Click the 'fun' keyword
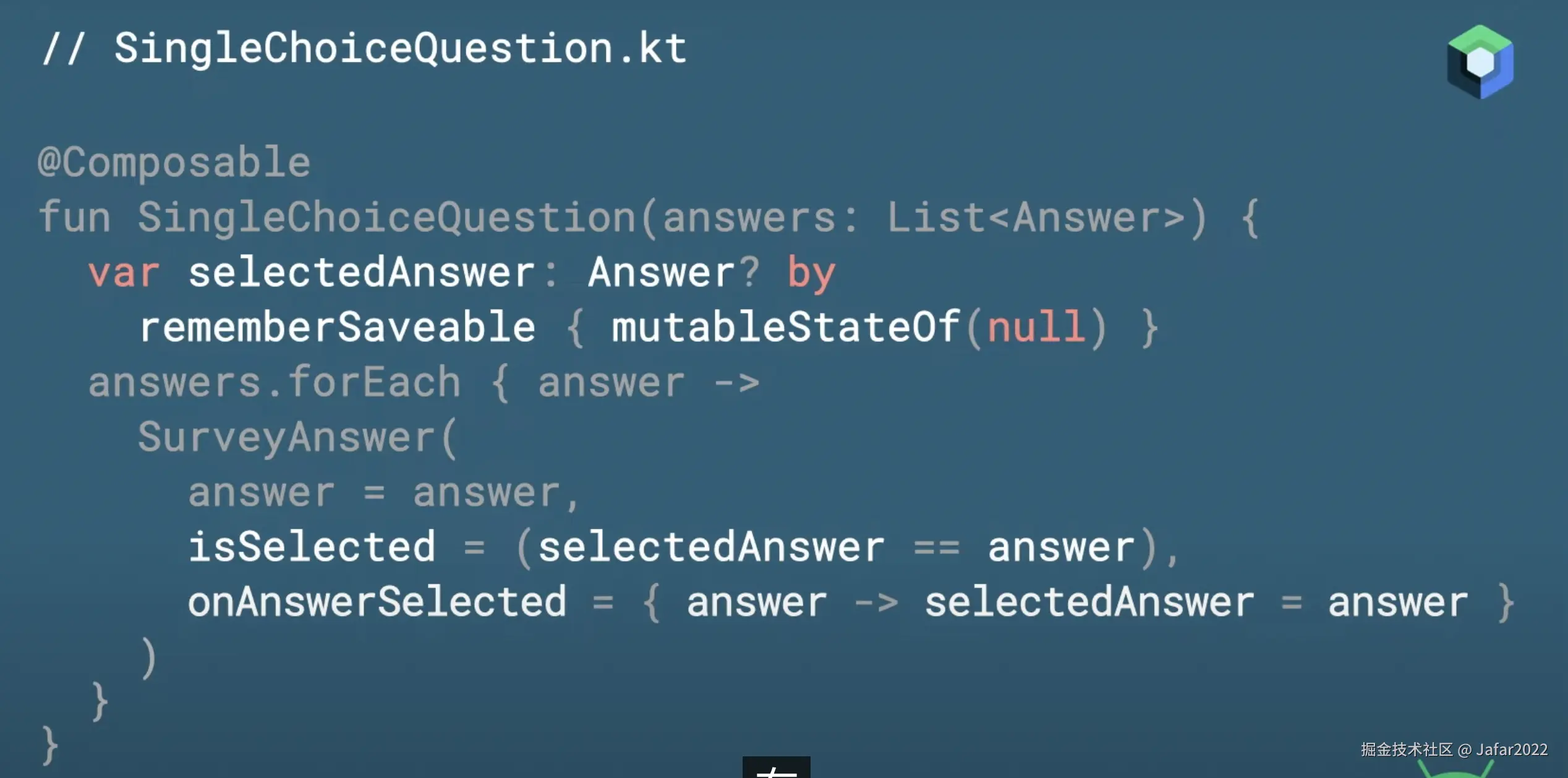 pos(74,218)
